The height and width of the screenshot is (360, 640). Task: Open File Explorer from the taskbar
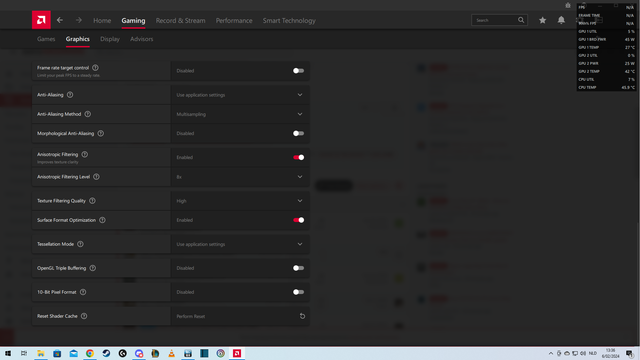pyautogui.click(x=41, y=353)
